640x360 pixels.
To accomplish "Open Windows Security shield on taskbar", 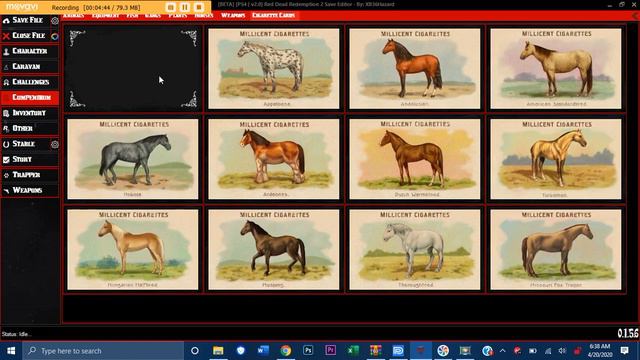I will (x=240, y=351).
